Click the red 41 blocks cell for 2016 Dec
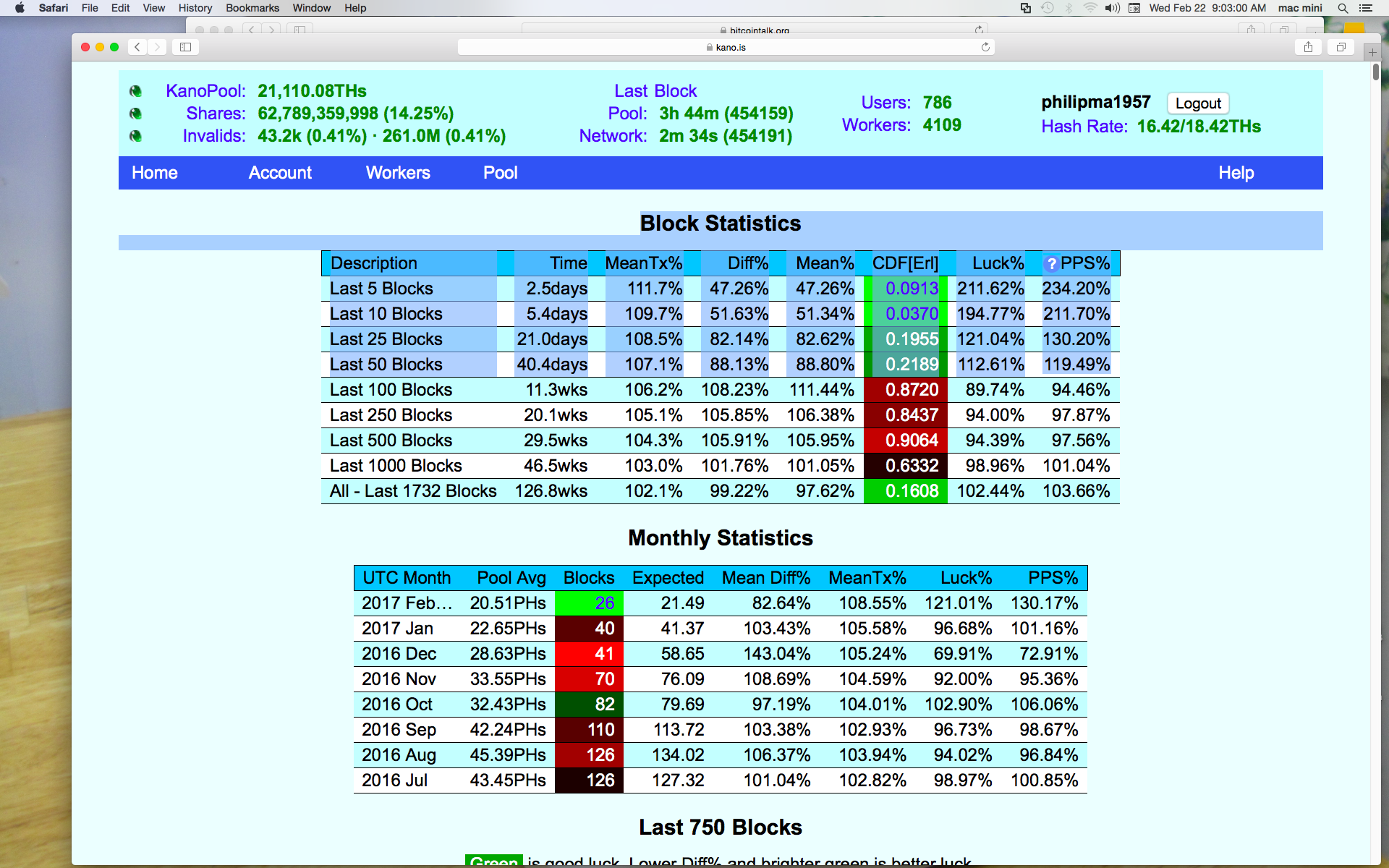1389x868 pixels. point(589,654)
